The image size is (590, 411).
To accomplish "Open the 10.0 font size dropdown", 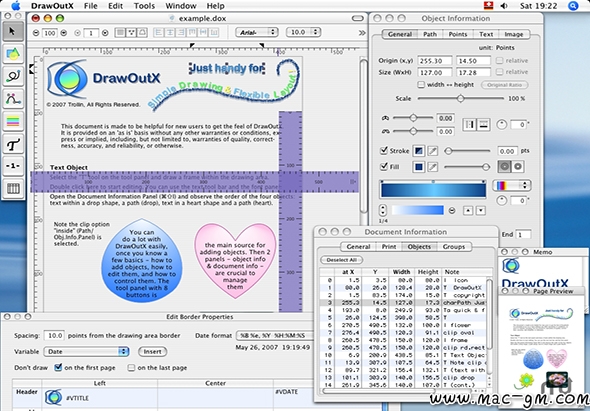I will pyautogui.click(x=303, y=32).
